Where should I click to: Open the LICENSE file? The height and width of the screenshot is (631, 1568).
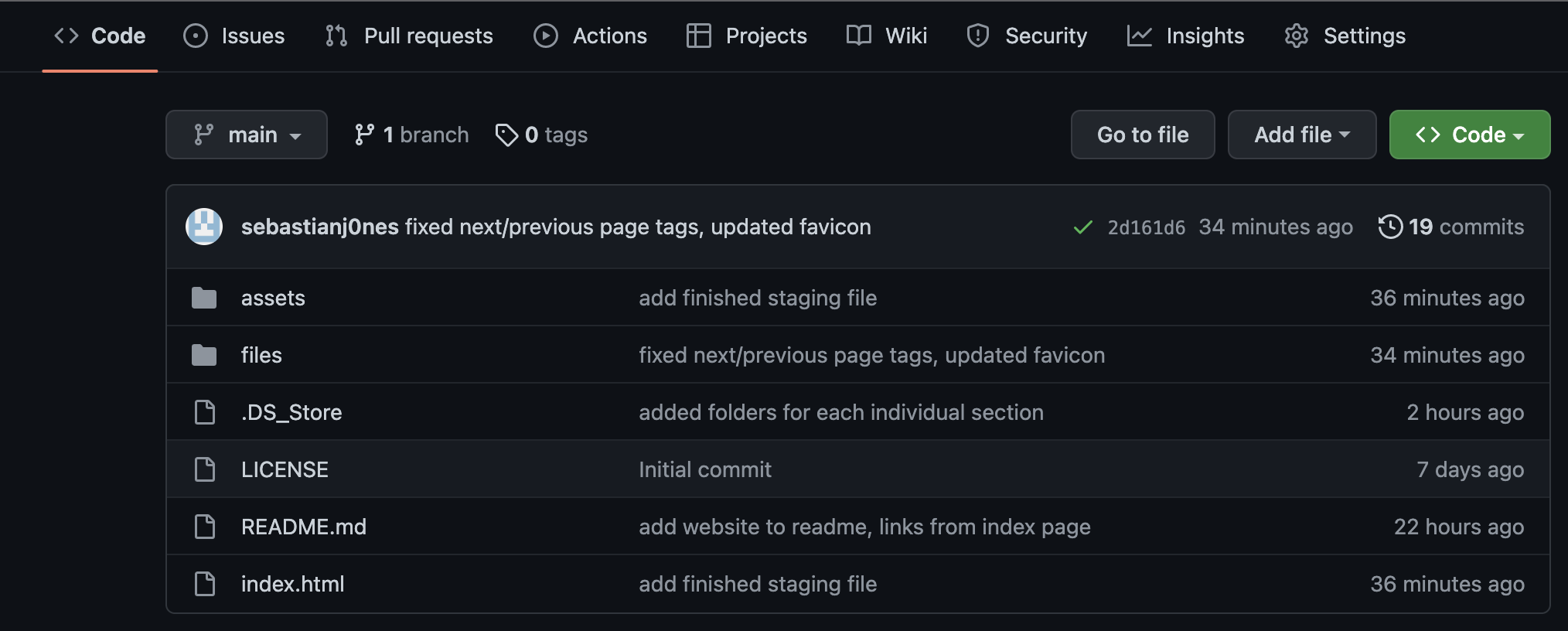[x=285, y=469]
